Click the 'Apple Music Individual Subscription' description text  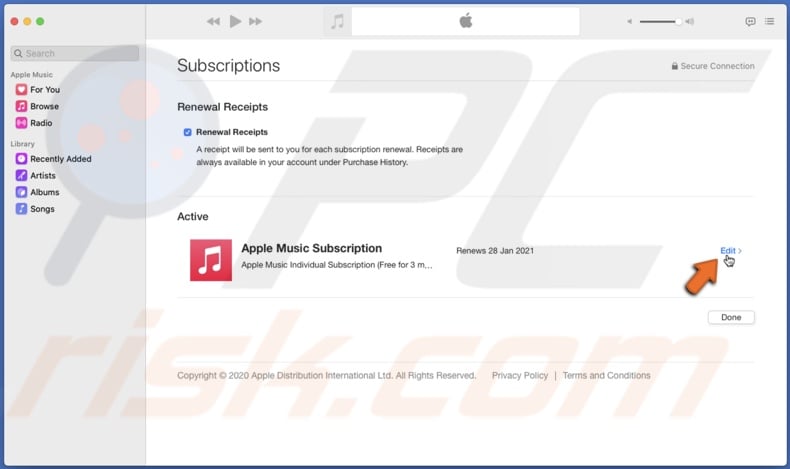[x=337, y=265]
